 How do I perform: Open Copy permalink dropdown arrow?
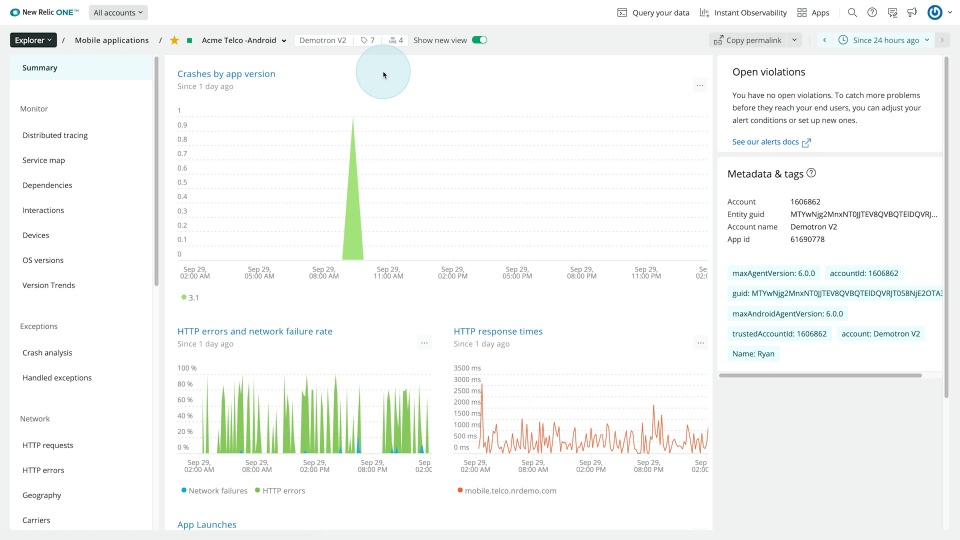[x=794, y=40]
